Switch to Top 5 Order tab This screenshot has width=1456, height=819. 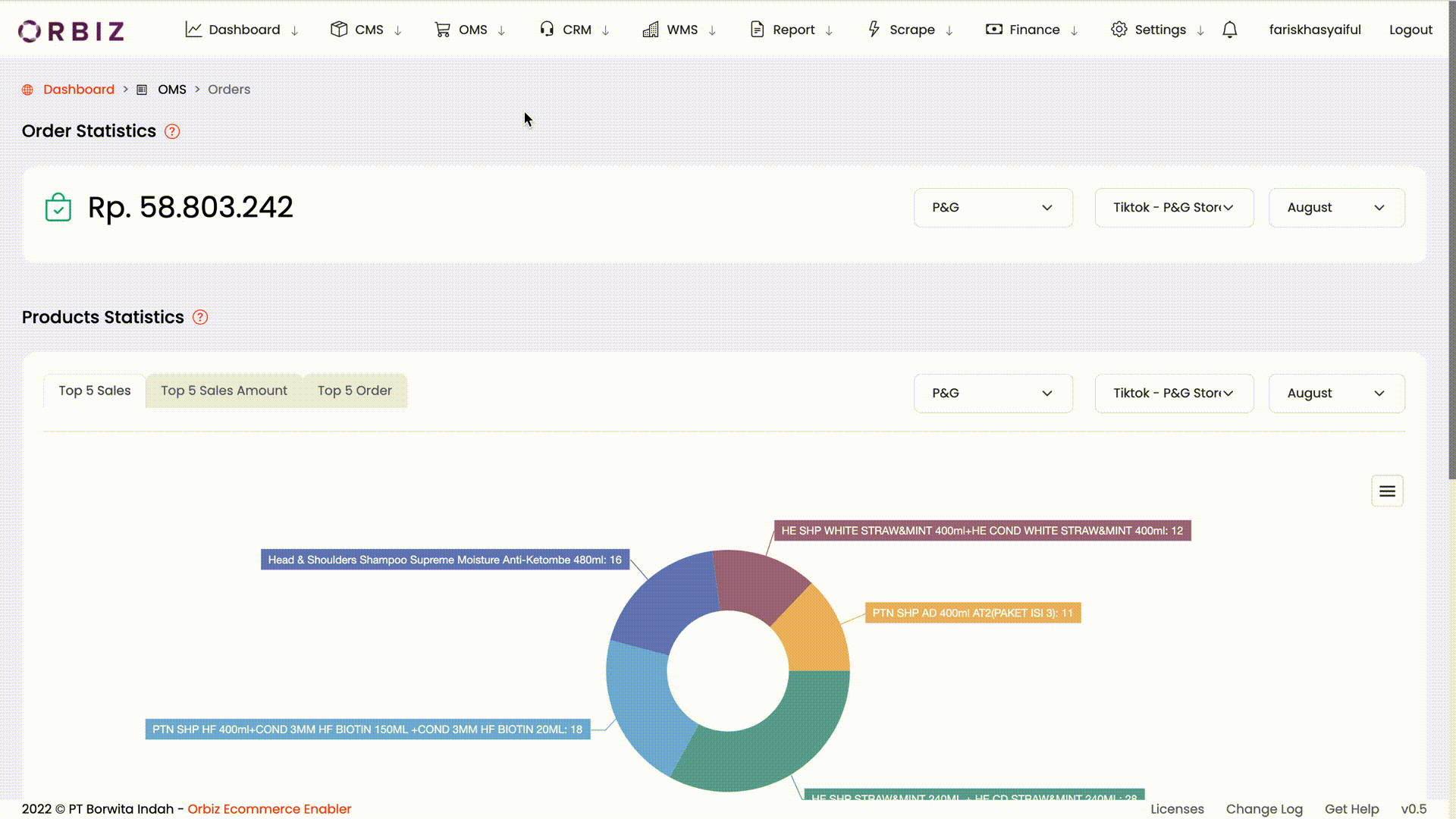(355, 391)
